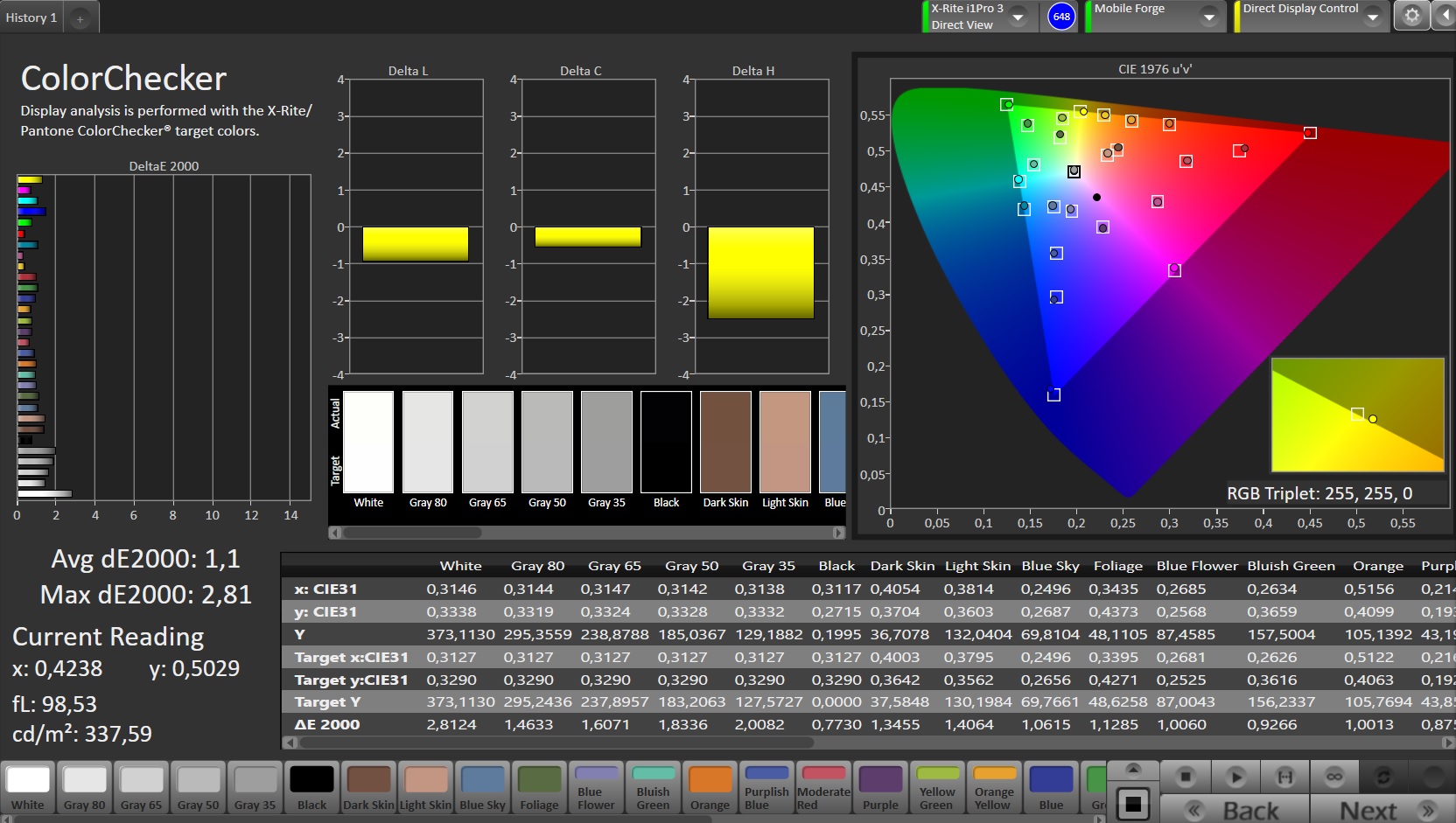Click the left arrow panel collapse icon
Viewport: 1456px width, 823px height.
[x=1445, y=16]
